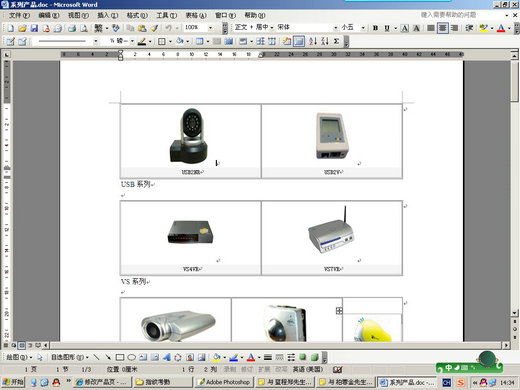Image resolution: width=520 pixels, height=390 pixels.
Task: Open the 格式 (Format) menu
Action: pos(137,15)
